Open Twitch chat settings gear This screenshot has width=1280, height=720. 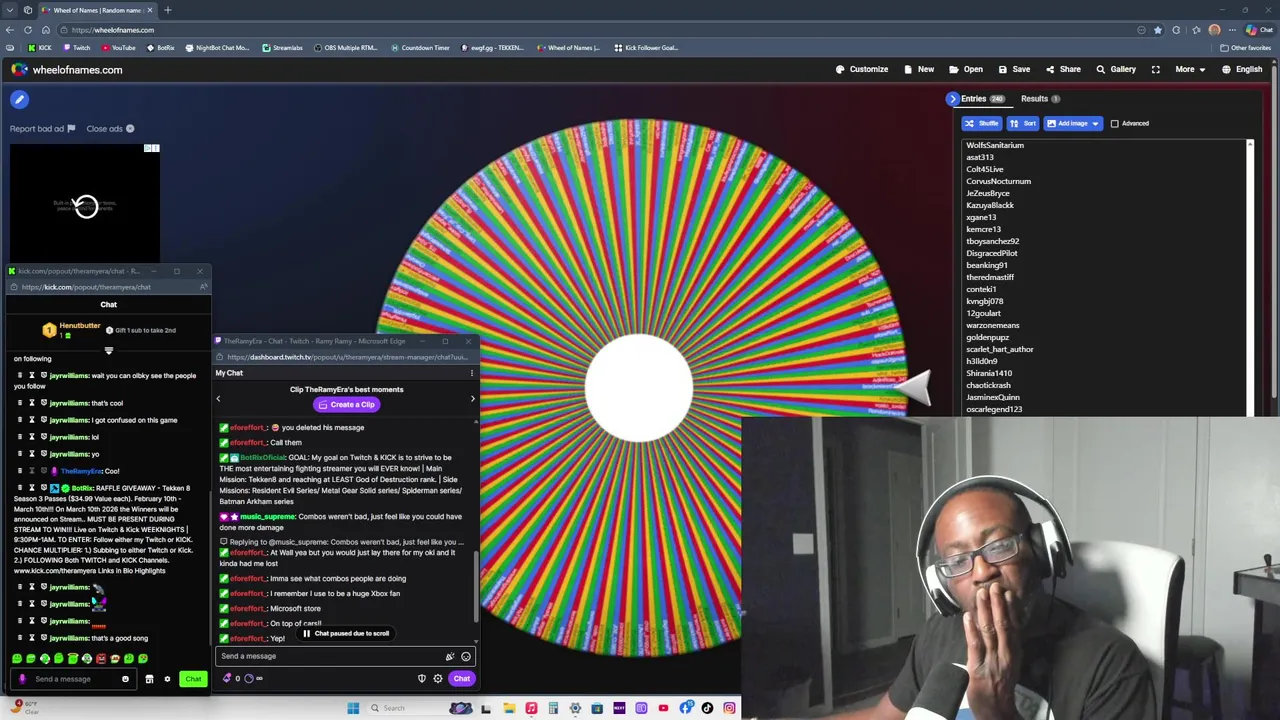438,679
